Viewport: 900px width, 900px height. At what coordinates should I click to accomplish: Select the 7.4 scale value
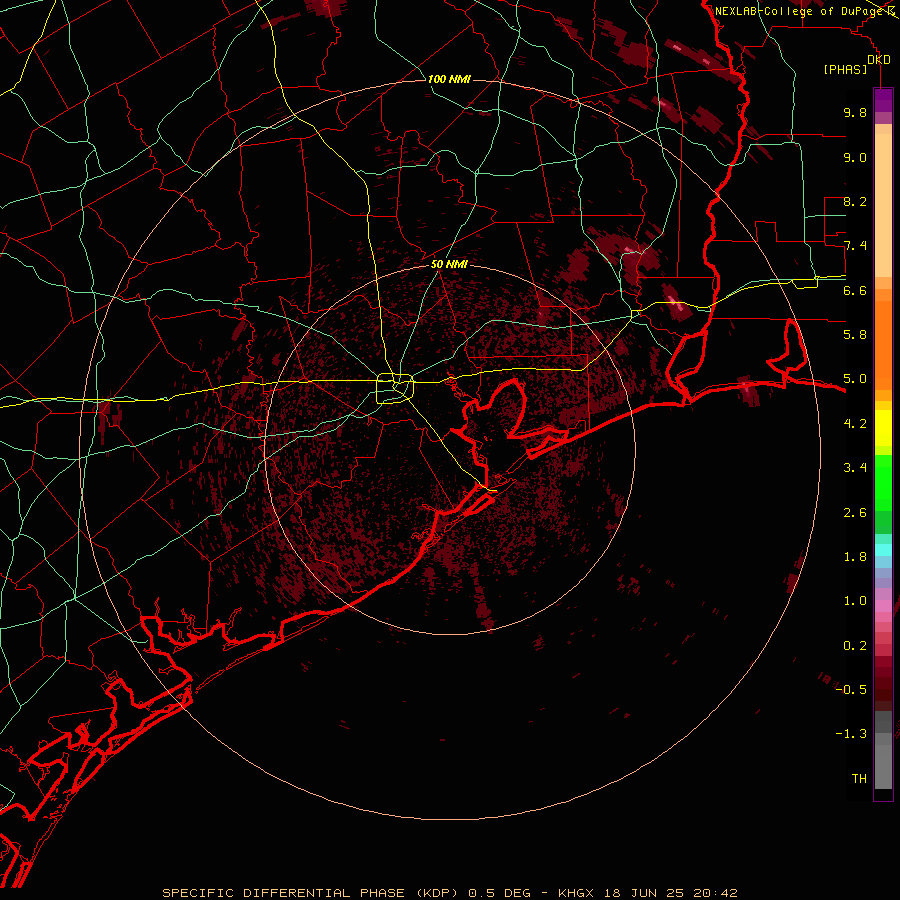855,246
